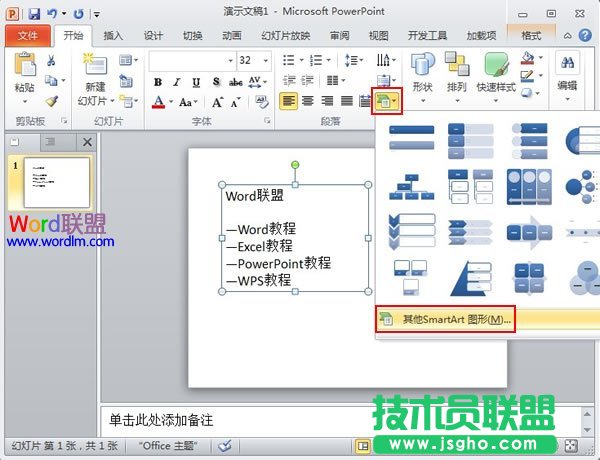Screen dimensions: 600x460
Task: Open the Font Color dropdown arrow
Action: click(171, 102)
